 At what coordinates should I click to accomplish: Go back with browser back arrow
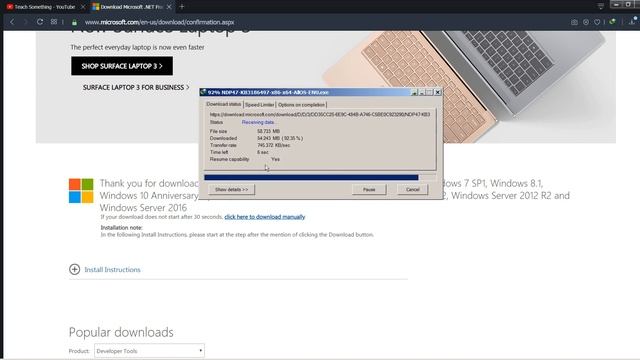[12, 22]
